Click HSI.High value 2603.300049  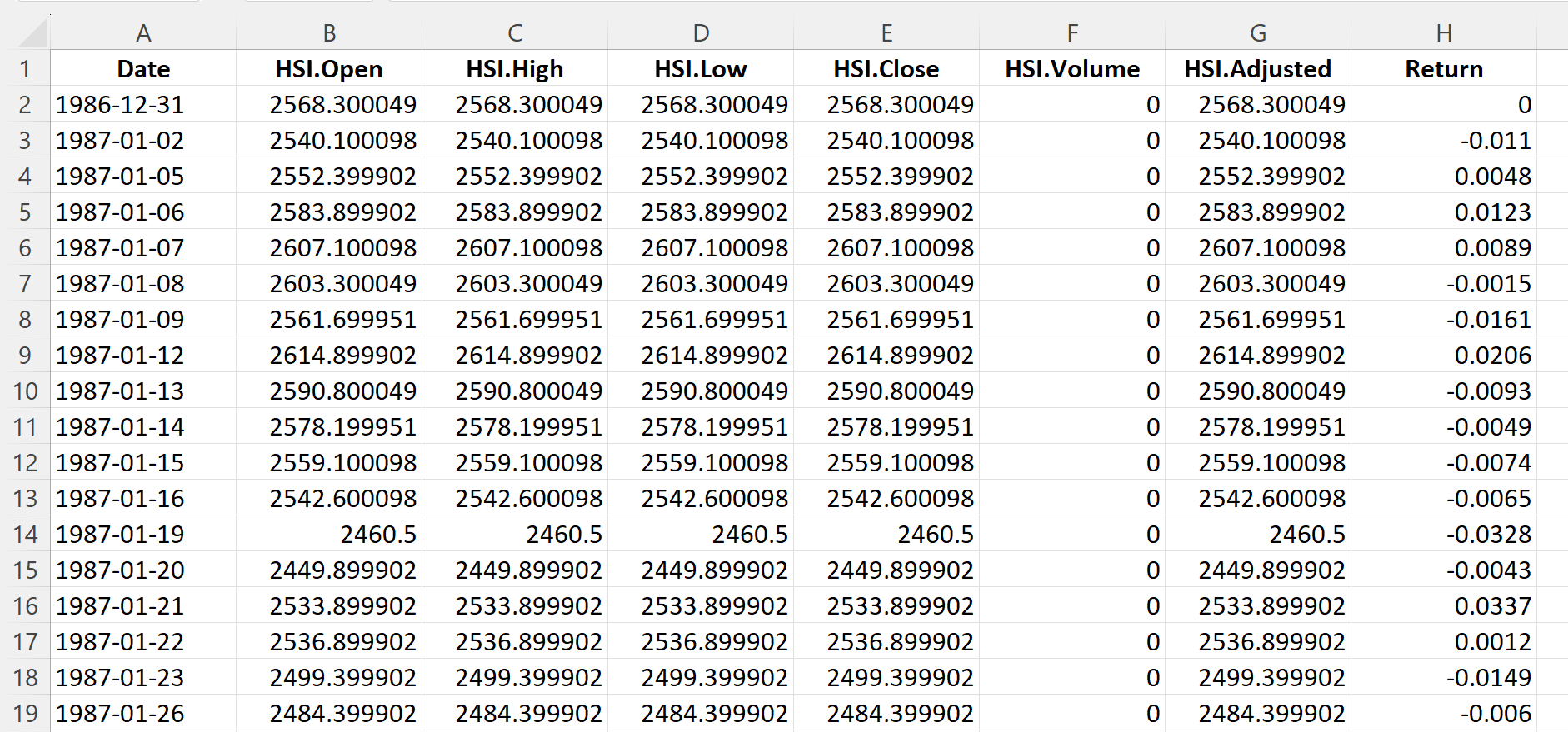click(515, 283)
